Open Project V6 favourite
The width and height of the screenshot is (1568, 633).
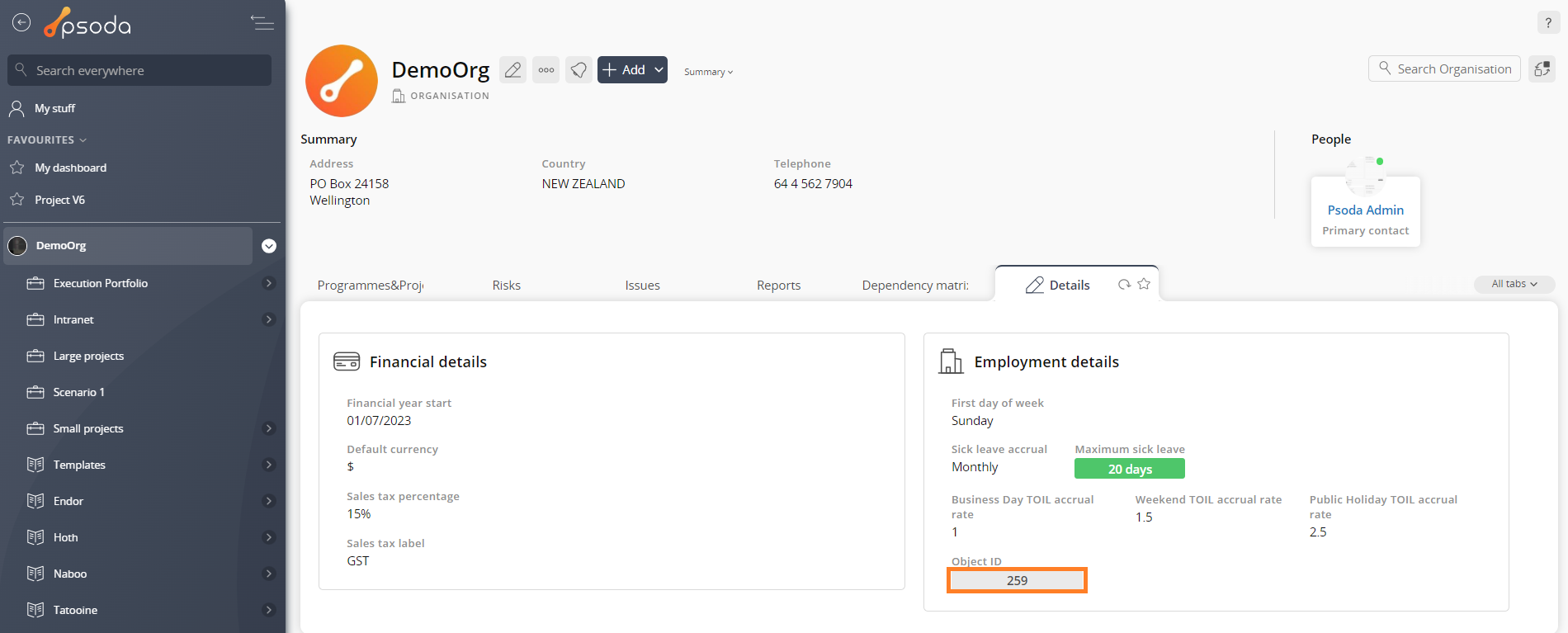(59, 200)
